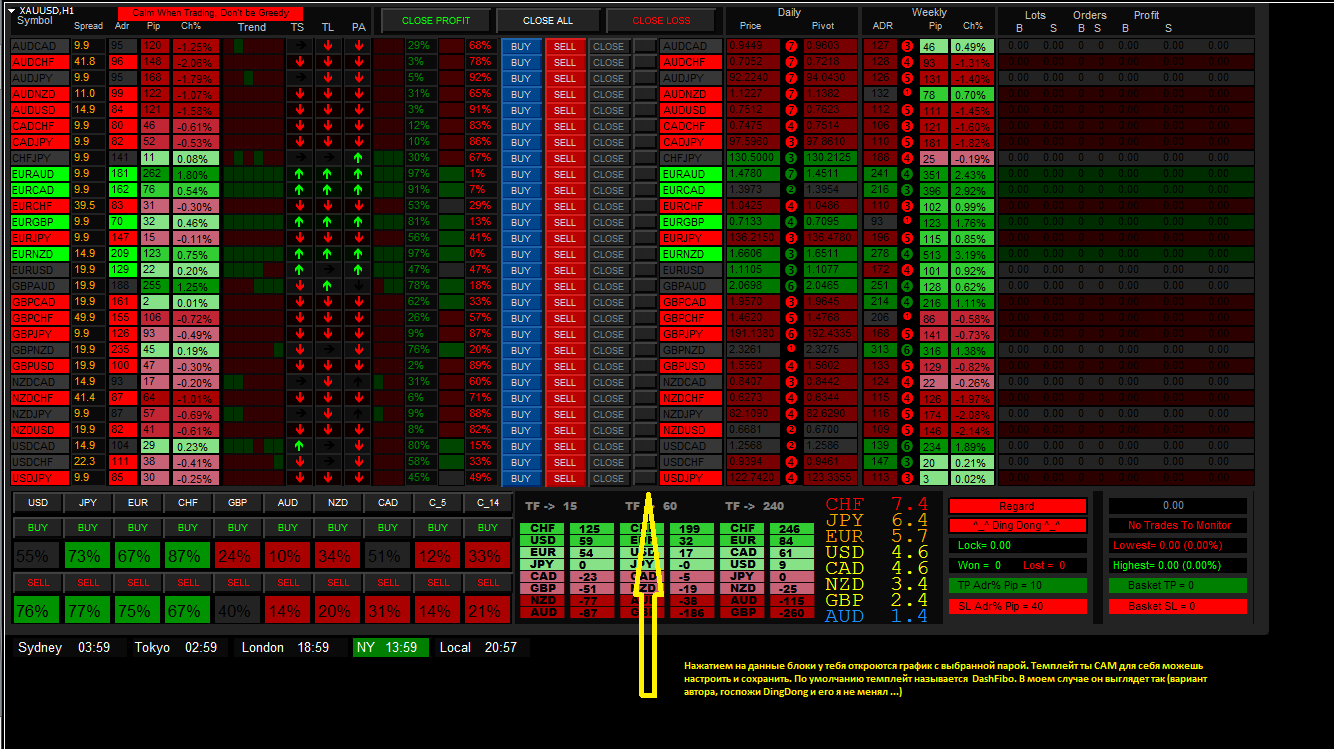This screenshot has height=749, width=1334.
Task: Click BUY in the AUDCAD row
Action: (521, 46)
